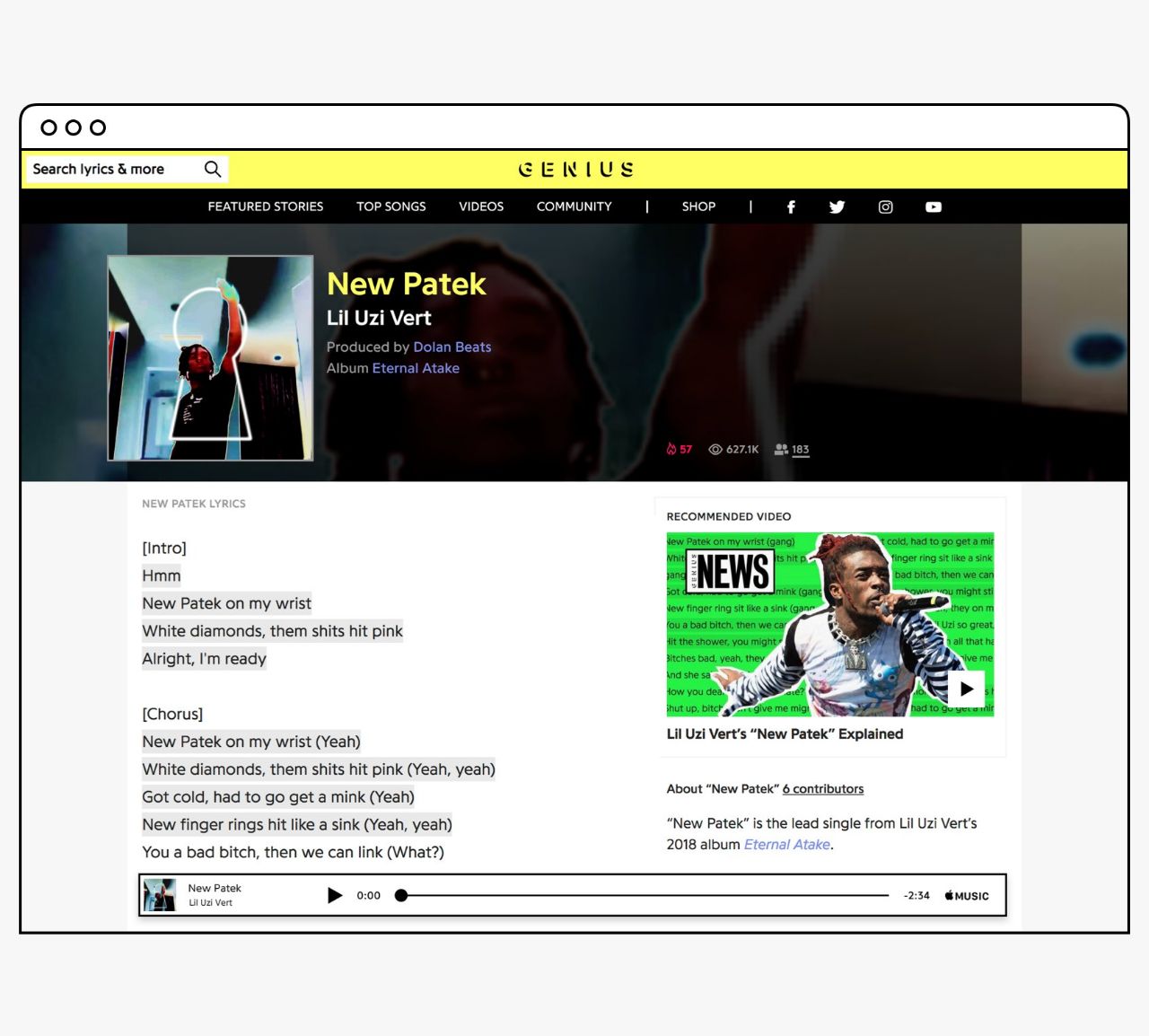Open the 183 contributors count
This screenshot has height=1036, width=1149.
792,449
